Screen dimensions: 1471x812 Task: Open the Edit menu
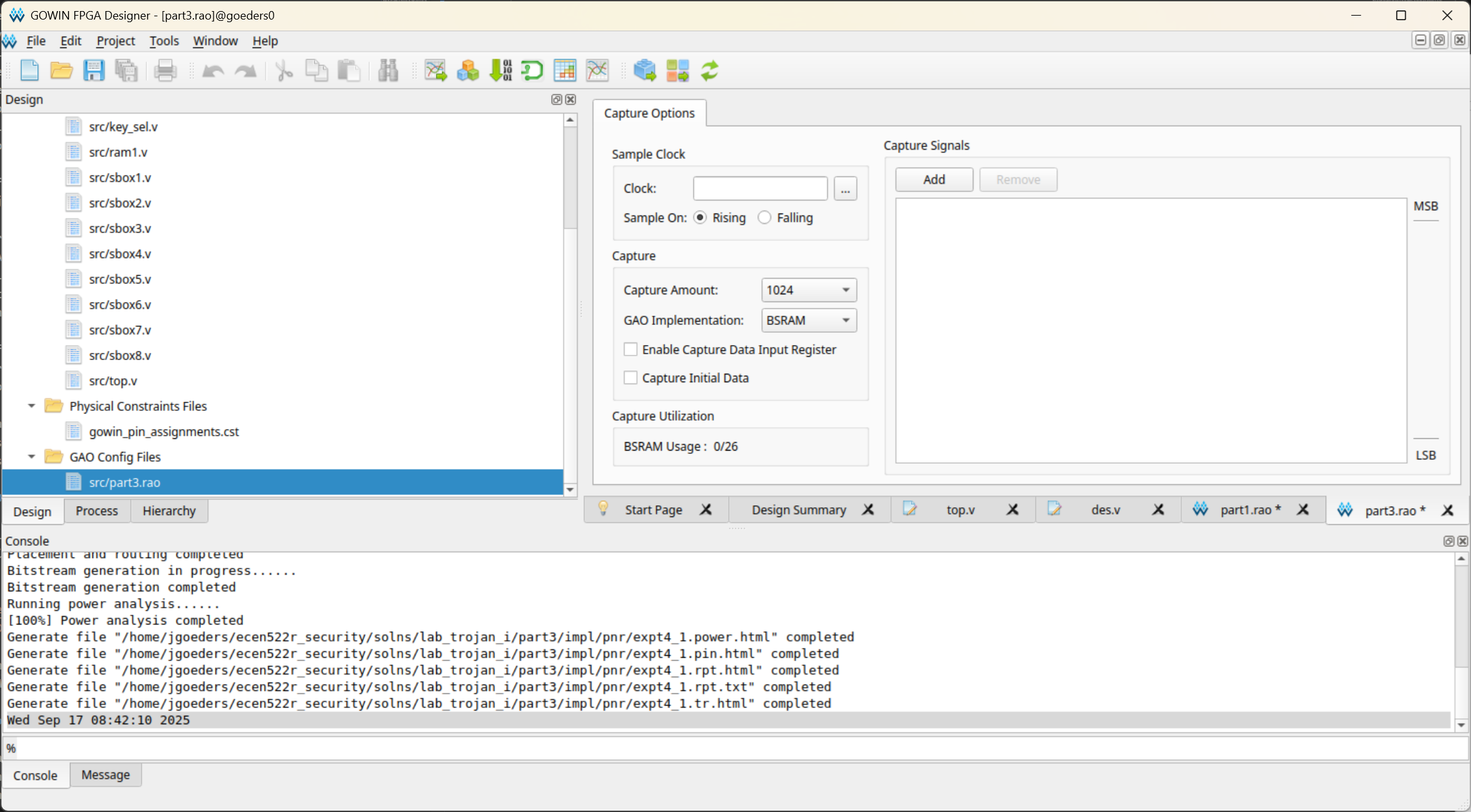[x=70, y=40]
